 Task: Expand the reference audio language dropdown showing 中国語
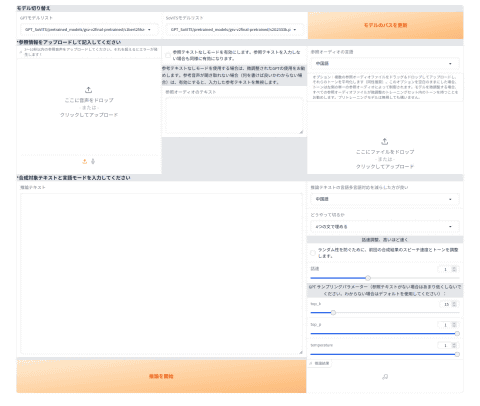point(385,63)
